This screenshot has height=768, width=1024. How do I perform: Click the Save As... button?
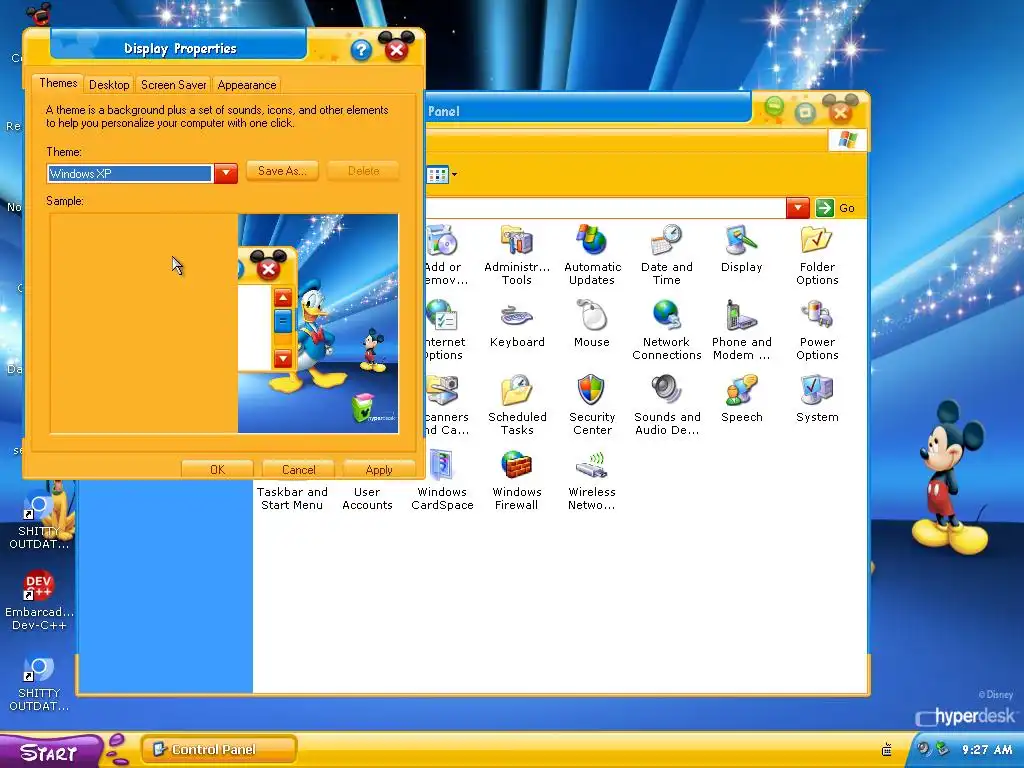coord(281,171)
